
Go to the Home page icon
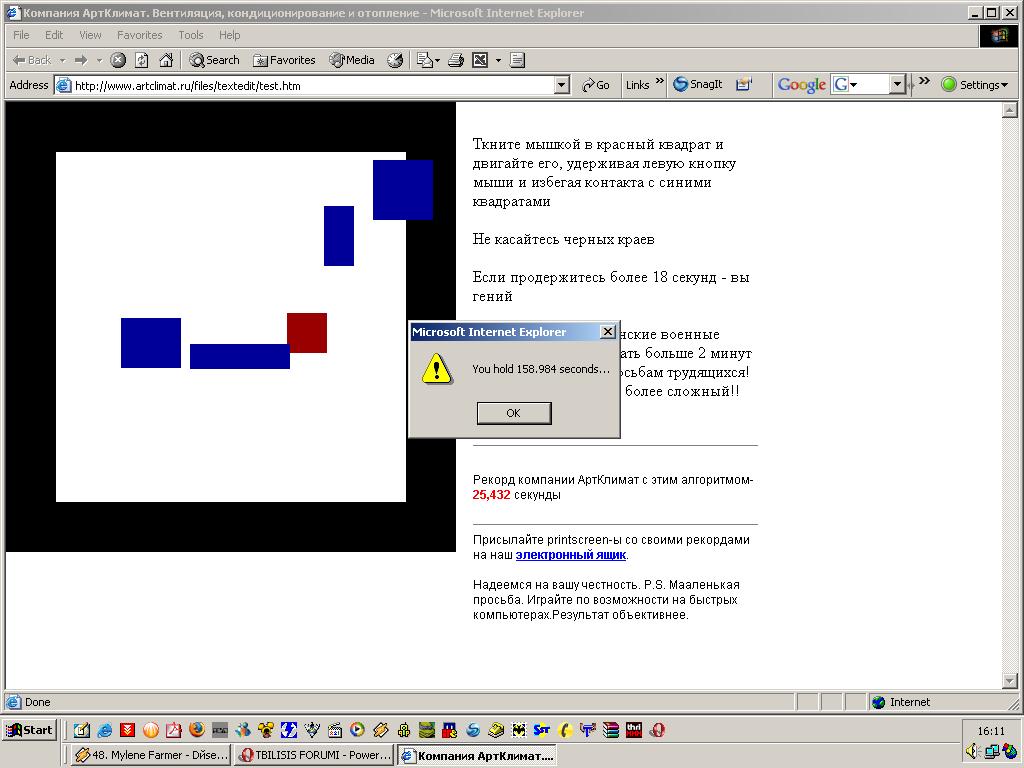tap(167, 60)
